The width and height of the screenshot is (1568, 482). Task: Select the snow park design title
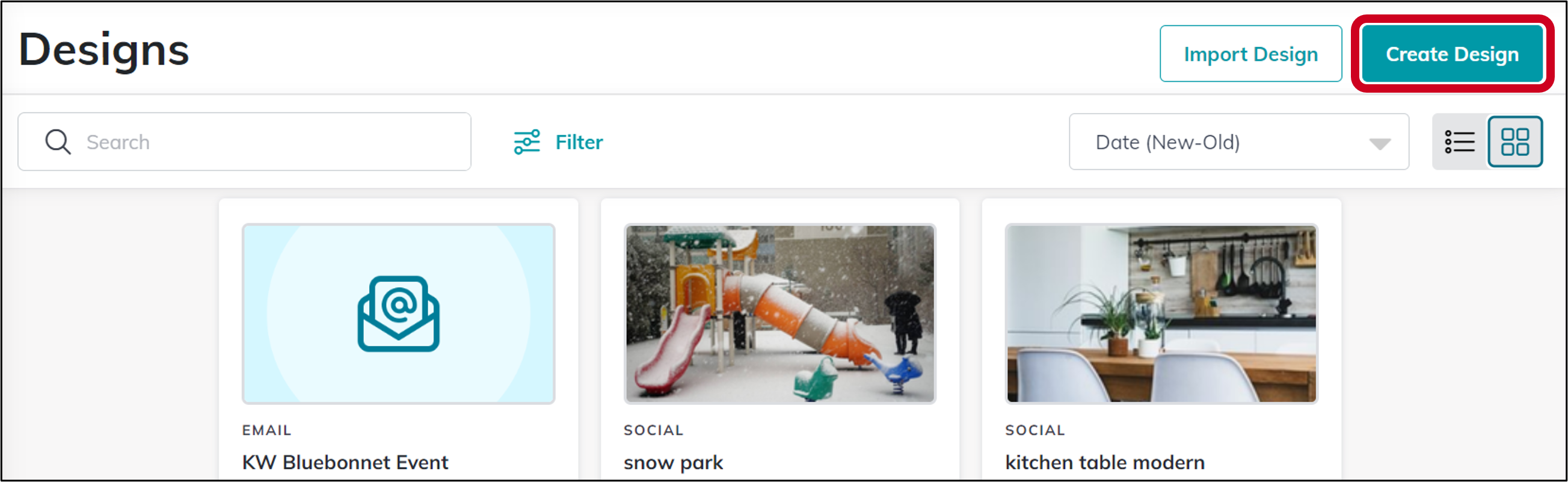pos(673,463)
